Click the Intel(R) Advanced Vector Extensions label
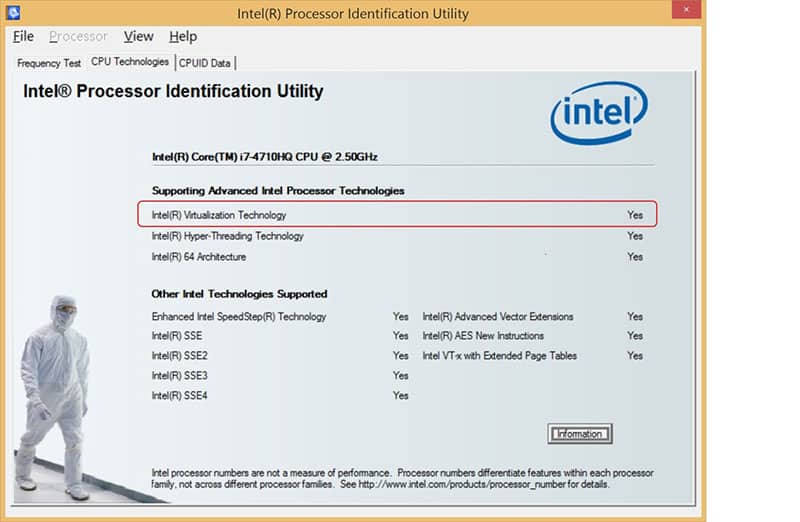The height and width of the screenshot is (522, 800). [x=498, y=317]
